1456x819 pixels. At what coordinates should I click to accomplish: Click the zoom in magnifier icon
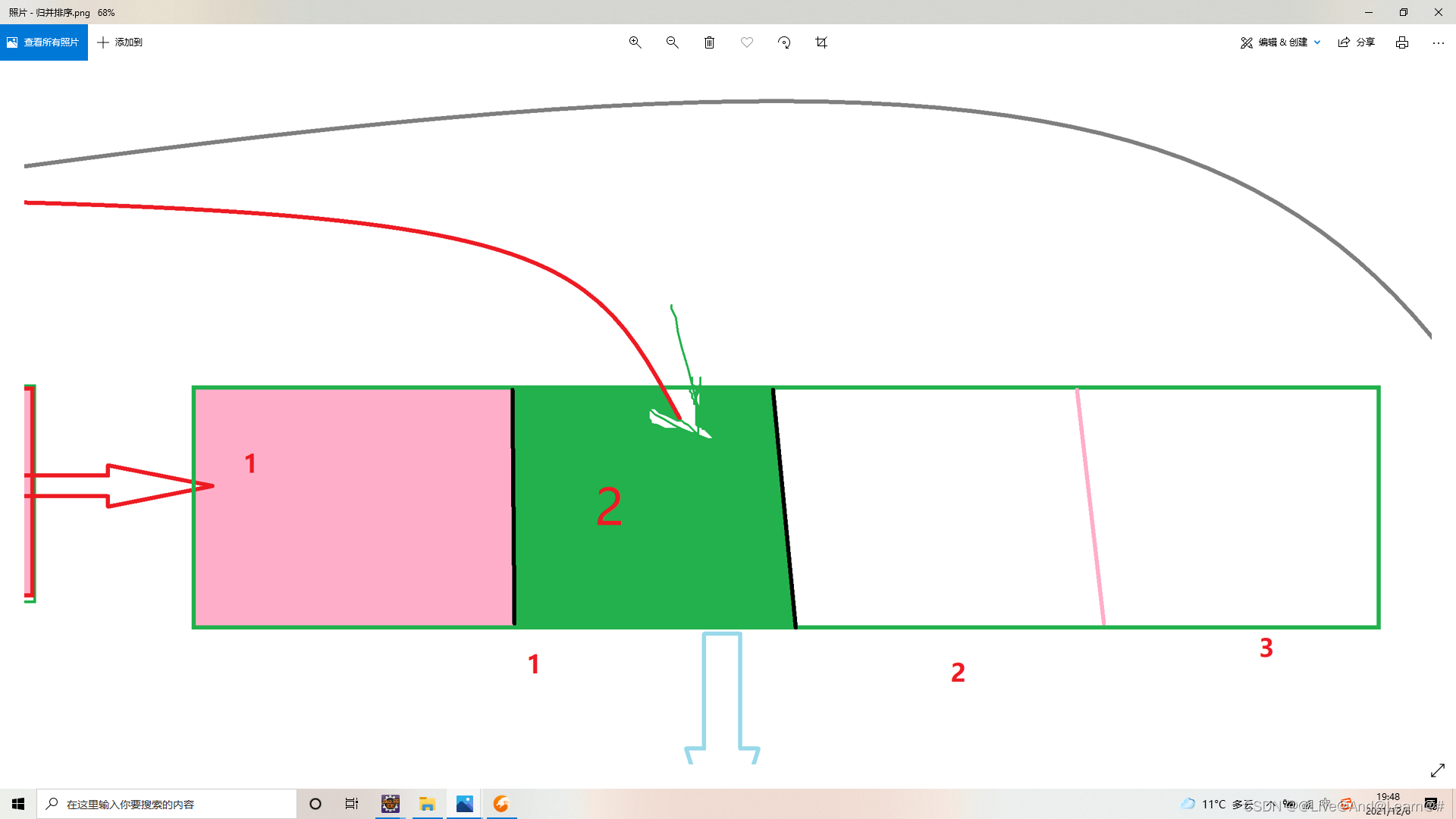point(635,42)
